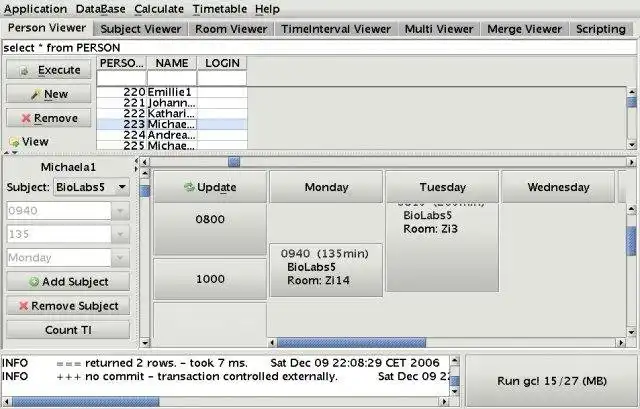The width and height of the screenshot is (640, 409).
Task: Click the Michaela1 person name label
Action: pos(68,167)
